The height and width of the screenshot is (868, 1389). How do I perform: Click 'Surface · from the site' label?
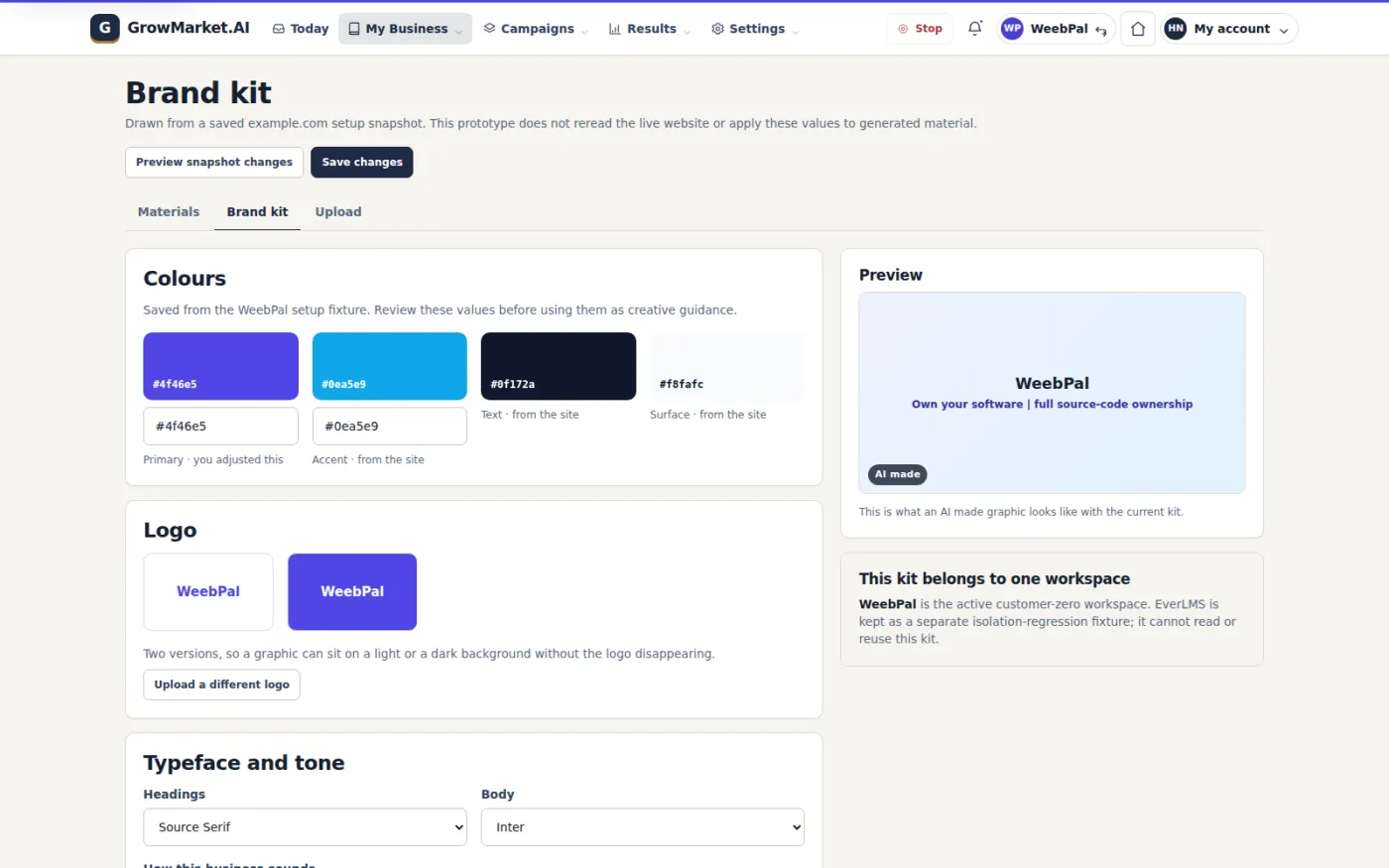708,415
